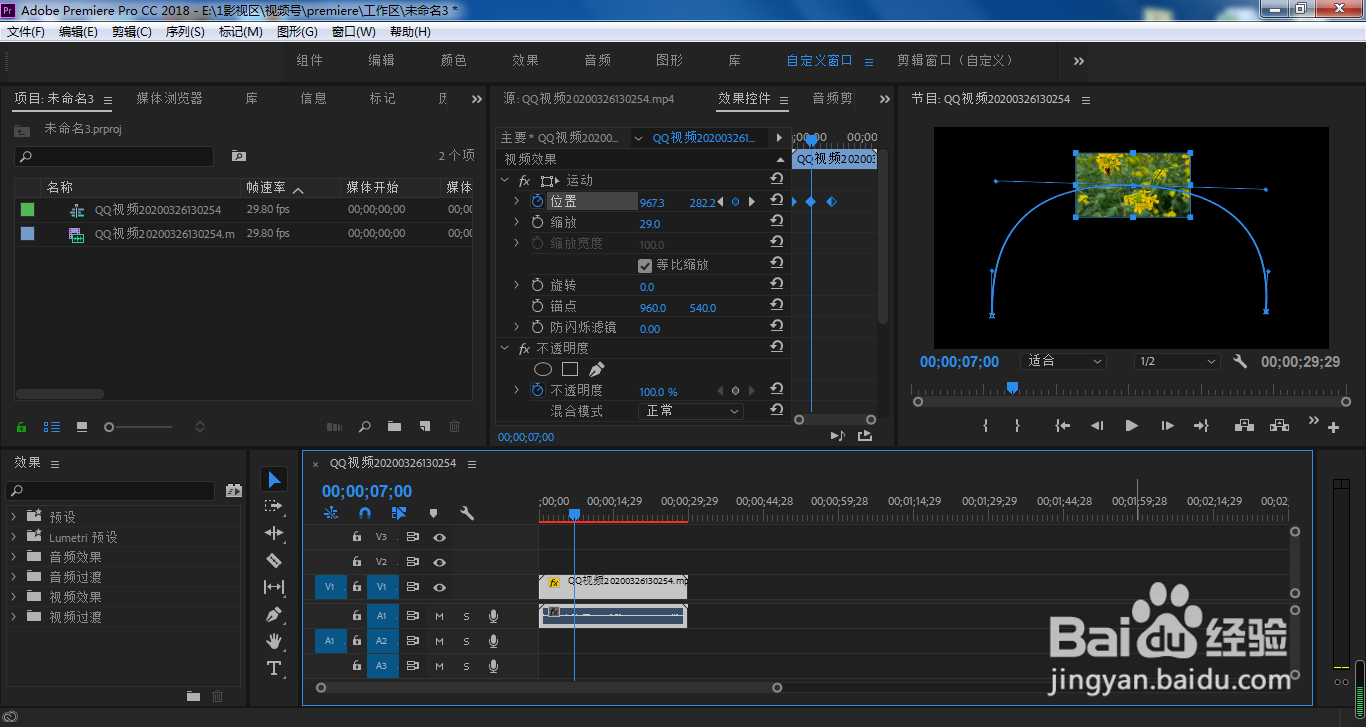Select the Hand tool
The width and height of the screenshot is (1366, 727).
pos(274,641)
